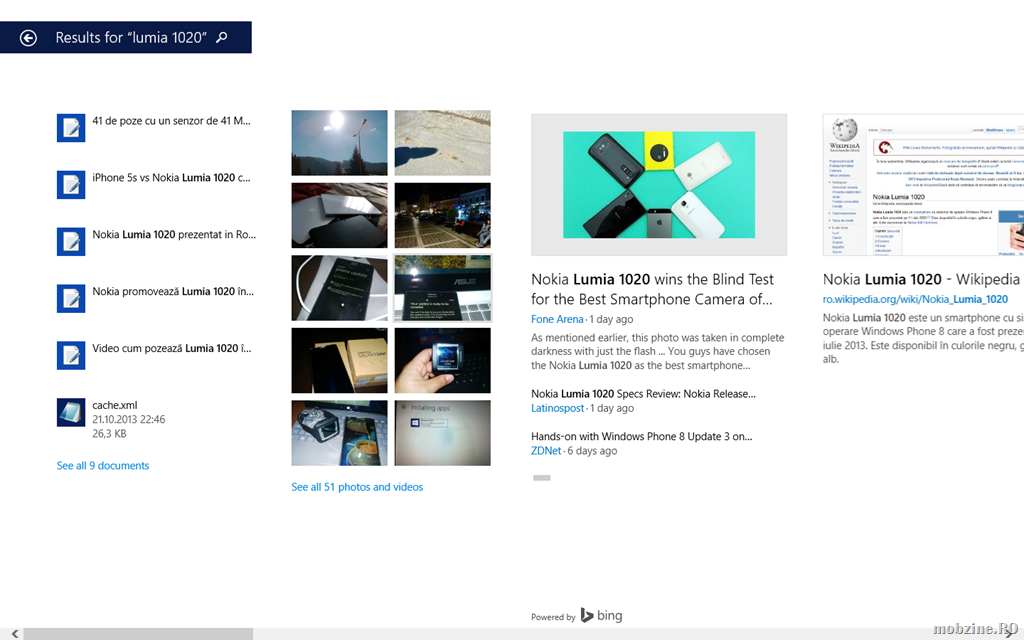The height and width of the screenshot is (640, 1024).
Task: Select title "Nokia promovează Lumia 1020 în..."
Action: tap(173, 291)
